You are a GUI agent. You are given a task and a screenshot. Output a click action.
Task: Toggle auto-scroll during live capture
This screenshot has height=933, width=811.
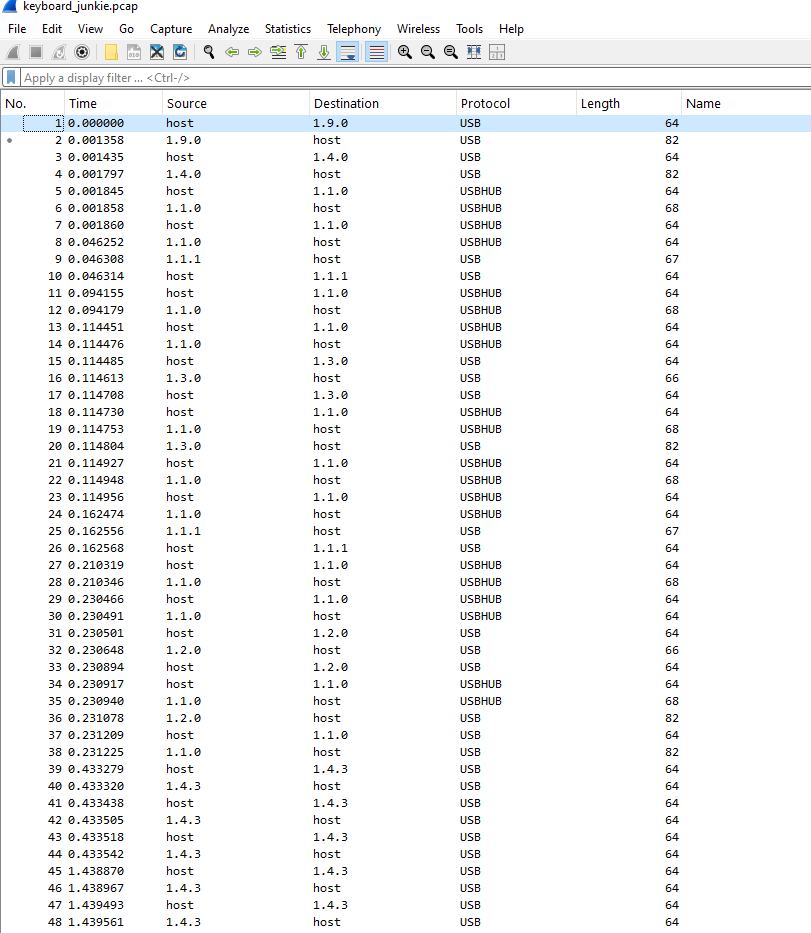pos(348,52)
